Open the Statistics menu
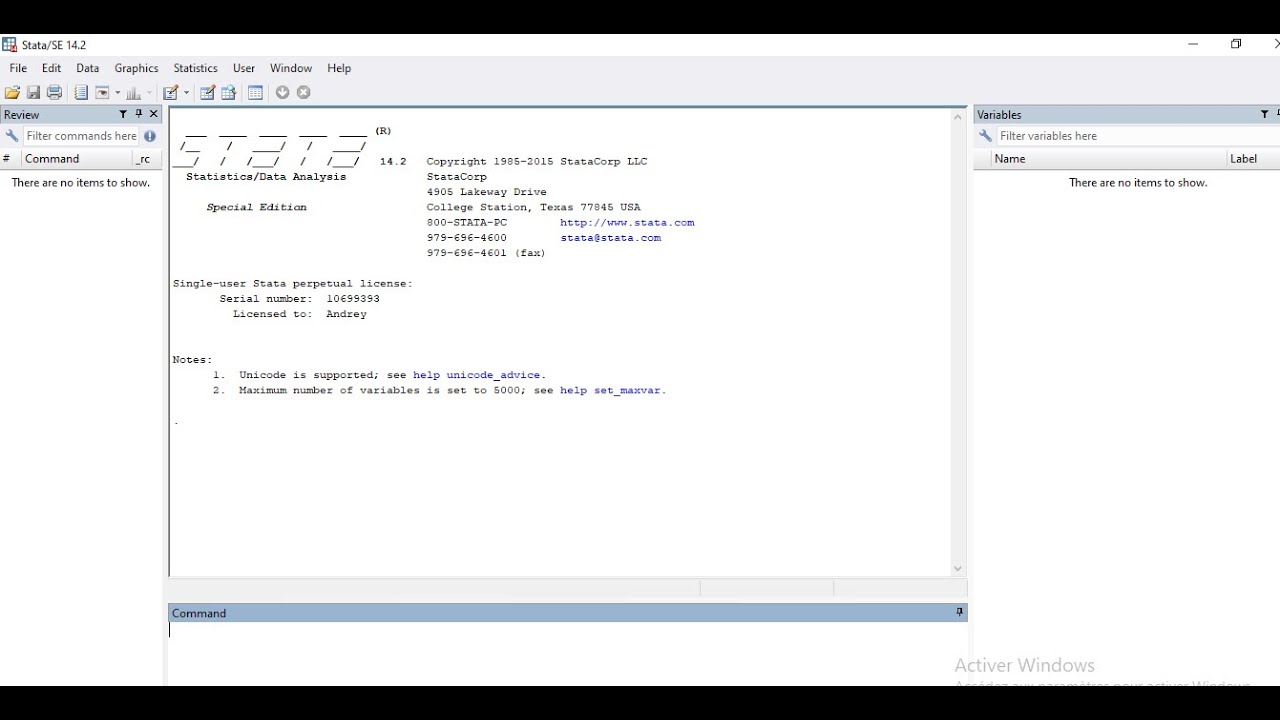This screenshot has width=1280, height=720. click(x=195, y=68)
